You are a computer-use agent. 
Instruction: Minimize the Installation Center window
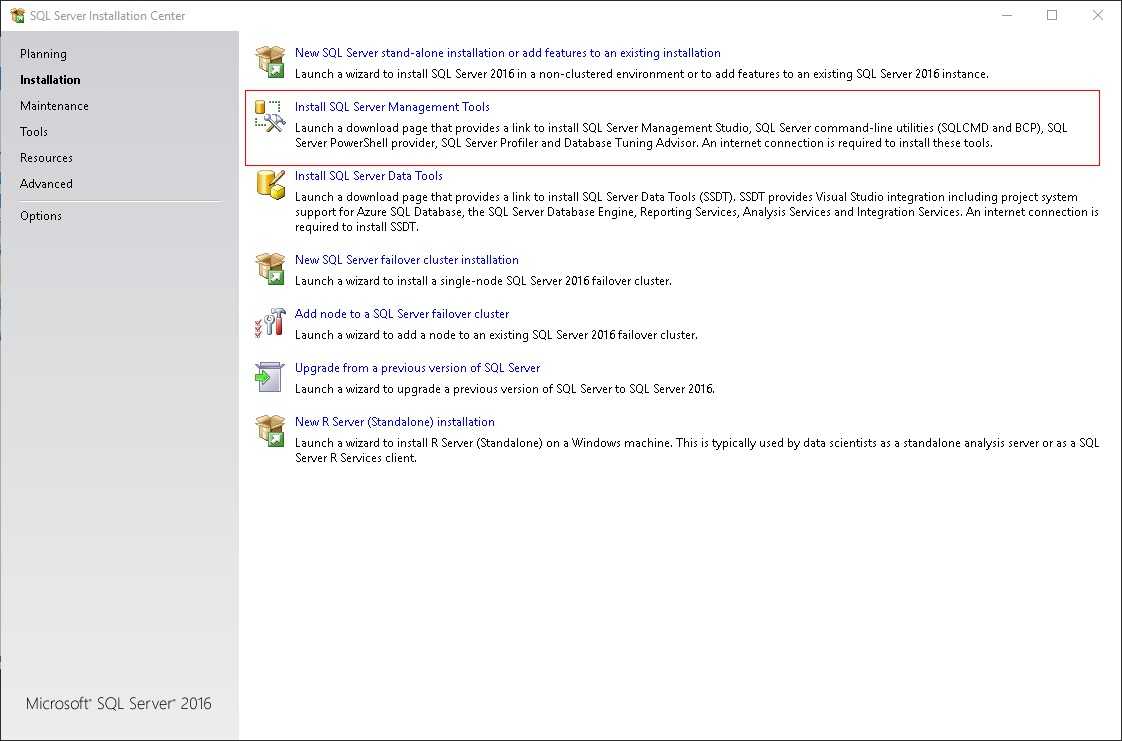[1007, 15]
